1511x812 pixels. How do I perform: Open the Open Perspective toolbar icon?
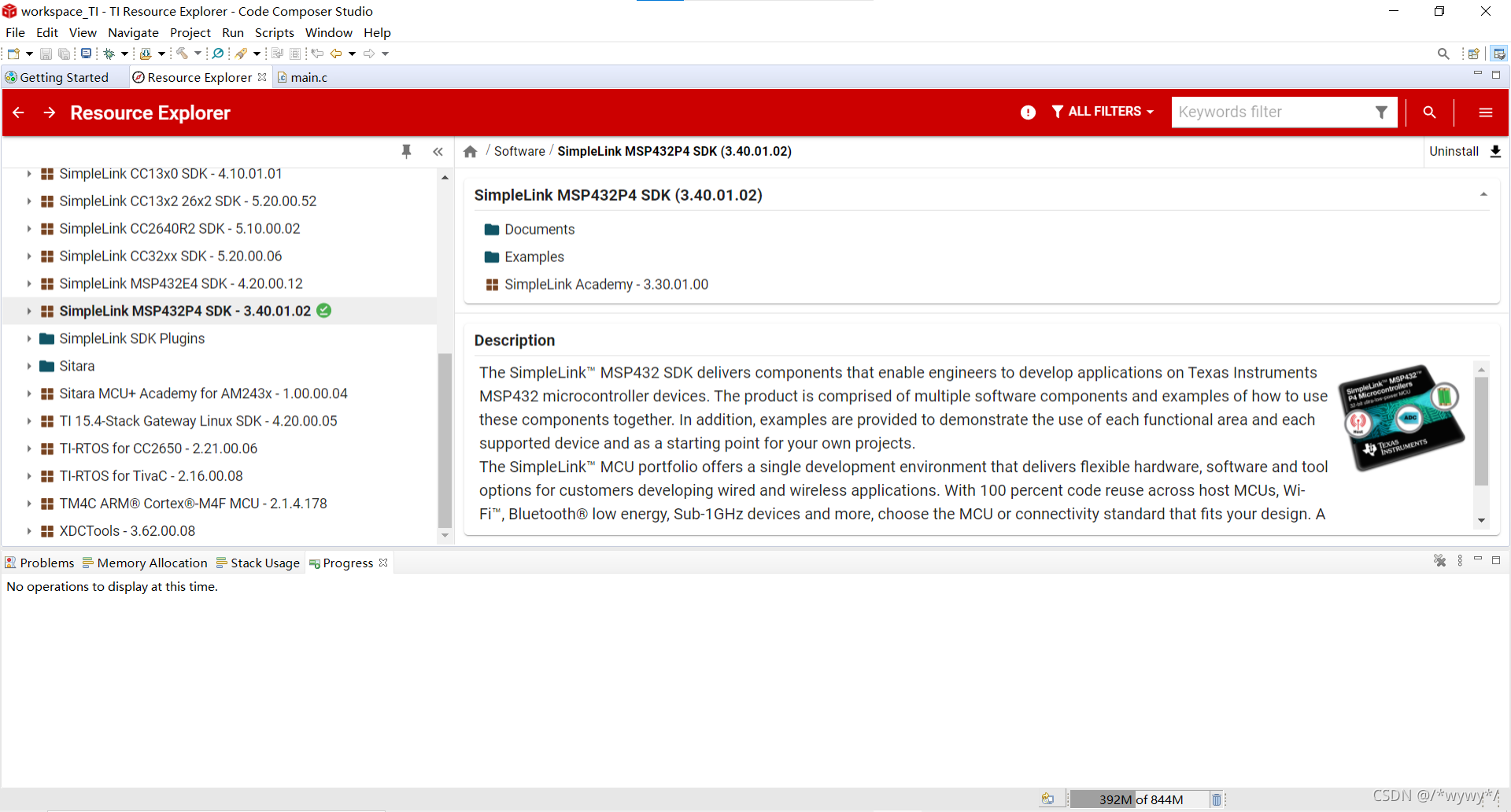1474,54
